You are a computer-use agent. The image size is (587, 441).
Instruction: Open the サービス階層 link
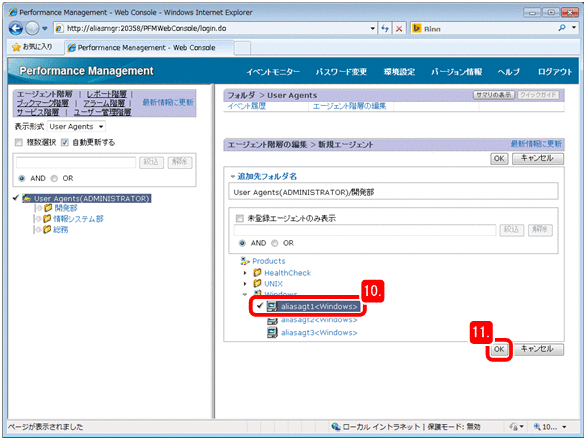tap(38, 112)
